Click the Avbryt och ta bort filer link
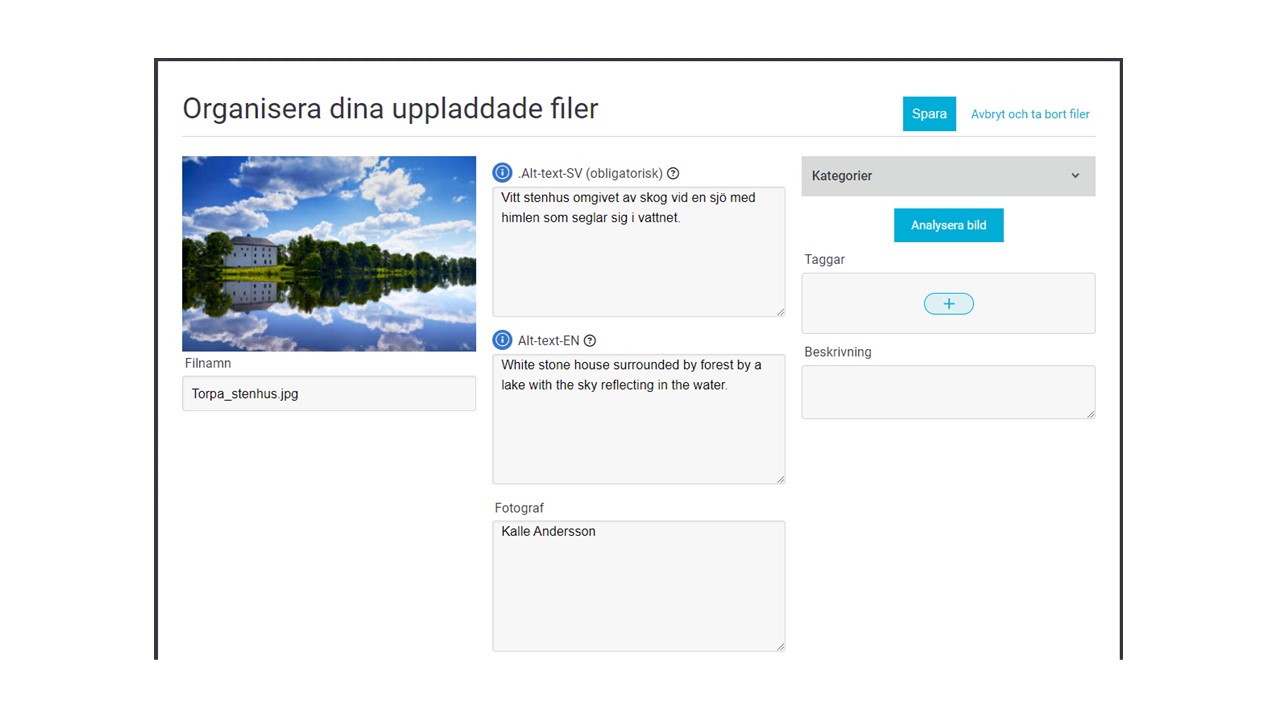1277x718 pixels. [1030, 114]
